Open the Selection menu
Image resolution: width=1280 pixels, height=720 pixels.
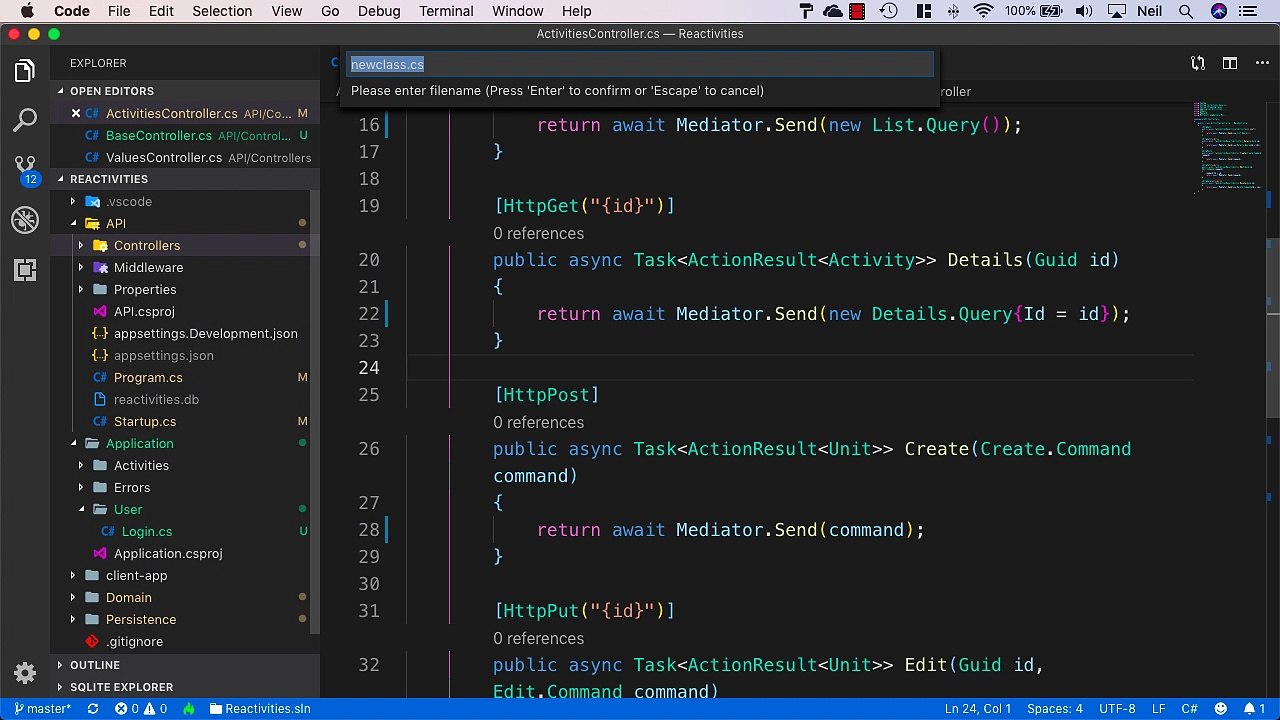[x=222, y=11]
